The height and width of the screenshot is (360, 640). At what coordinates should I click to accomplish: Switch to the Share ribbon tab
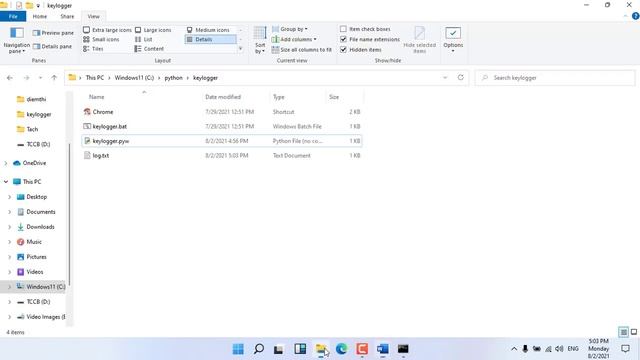(x=67, y=16)
